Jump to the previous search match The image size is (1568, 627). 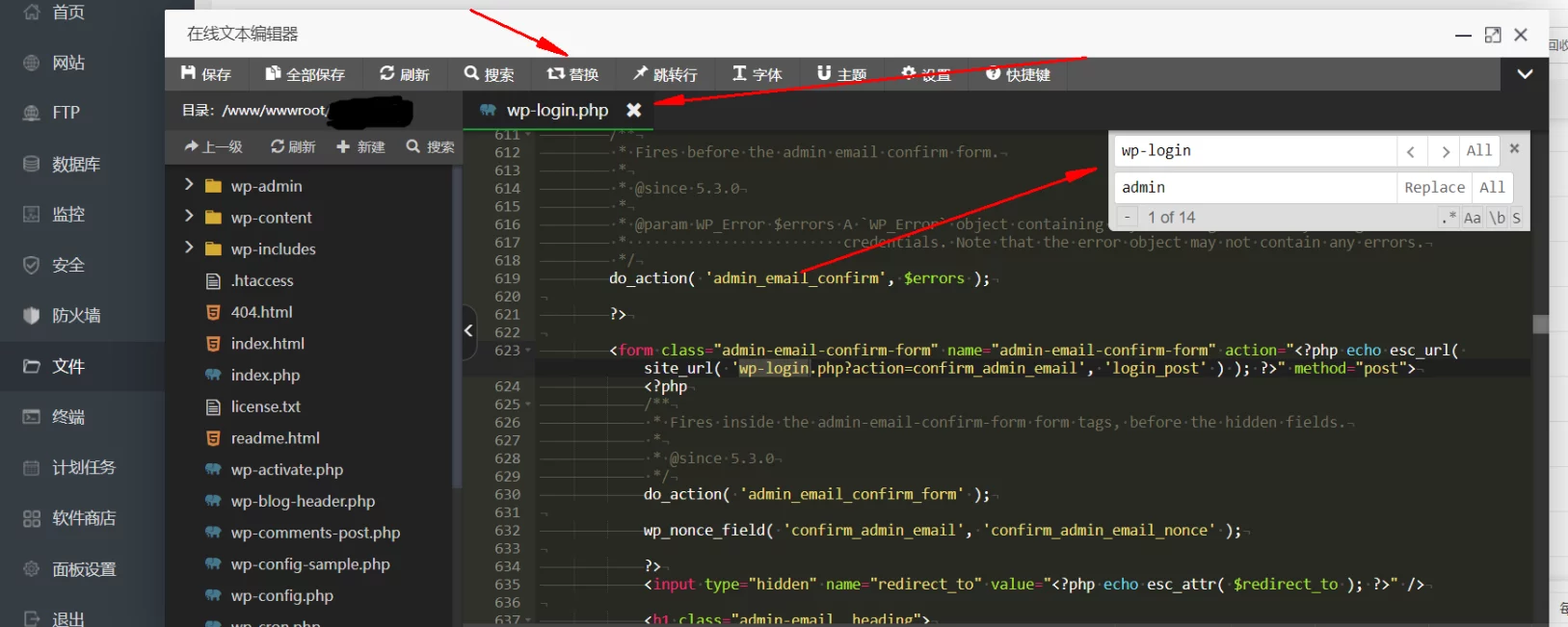(x=1411, y=151)
